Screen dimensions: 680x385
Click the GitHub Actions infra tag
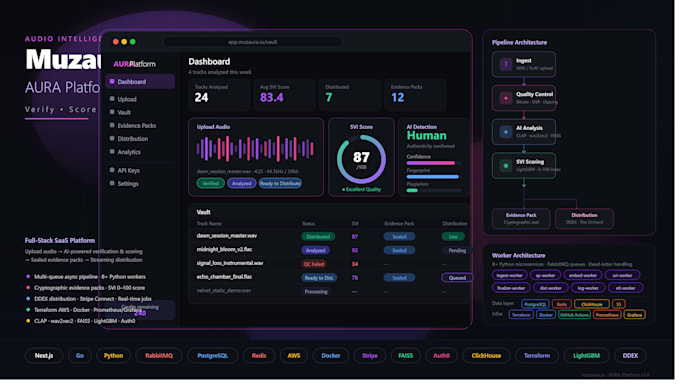click(574, 315)
